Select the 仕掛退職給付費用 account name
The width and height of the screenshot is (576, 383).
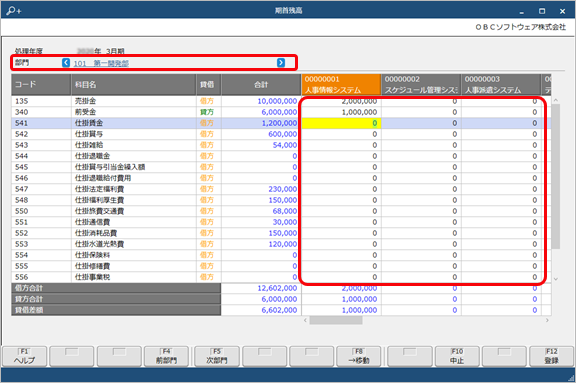click(103, 178)
